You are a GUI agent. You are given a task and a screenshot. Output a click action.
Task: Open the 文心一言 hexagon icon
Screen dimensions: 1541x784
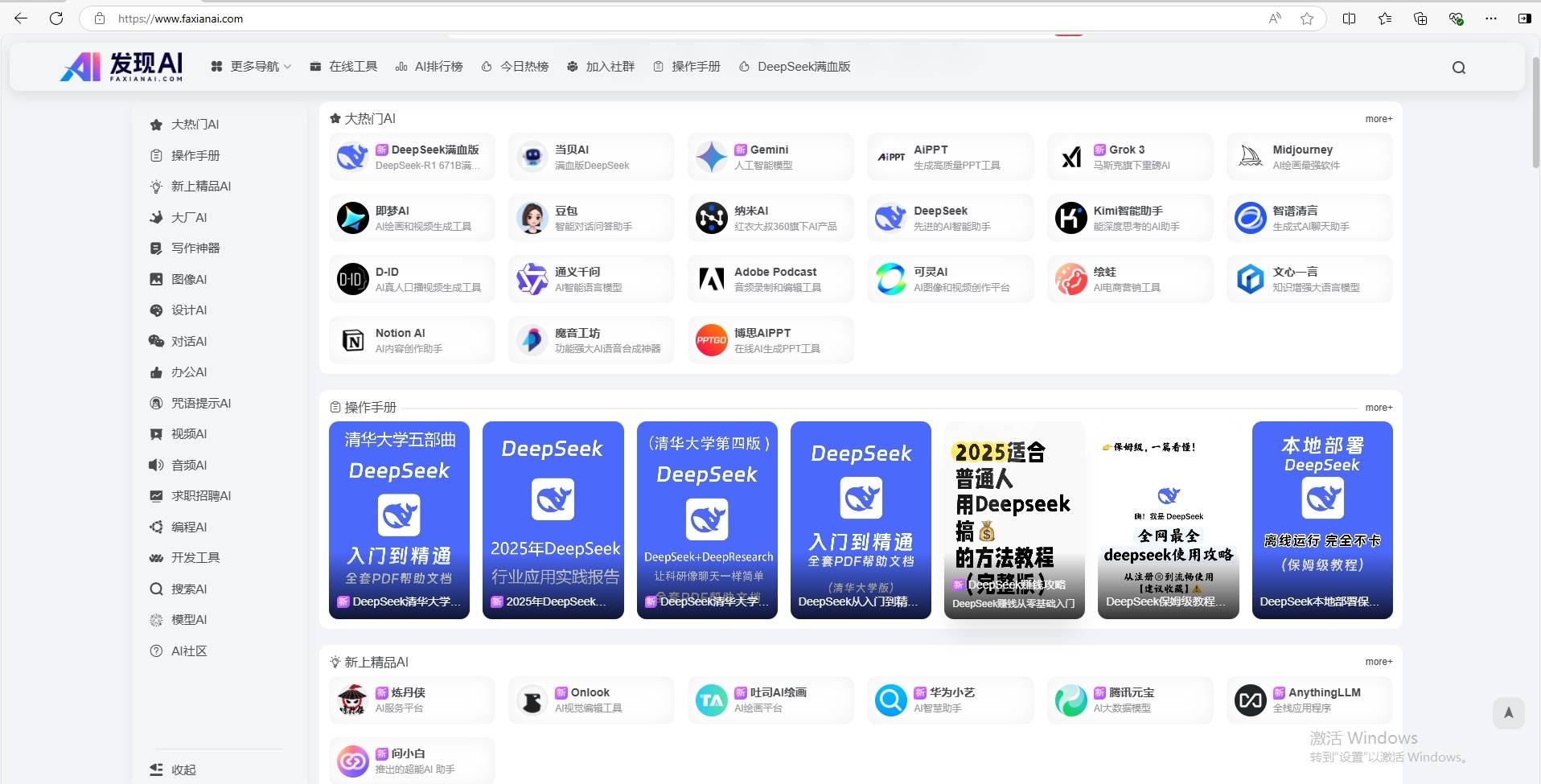tap(1250, 279)
